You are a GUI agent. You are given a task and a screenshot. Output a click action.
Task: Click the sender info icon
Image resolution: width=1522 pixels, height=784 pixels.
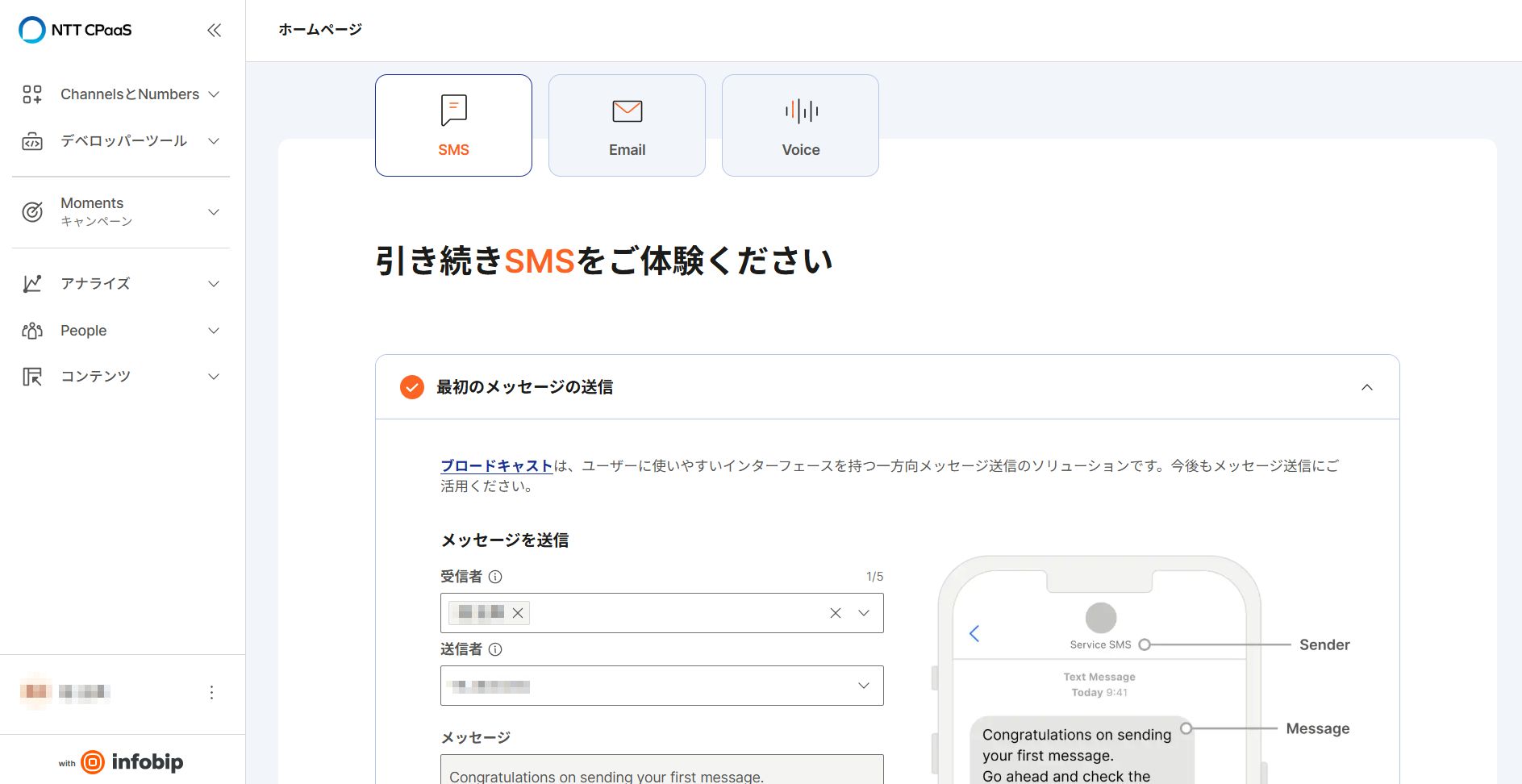point(495,649)
